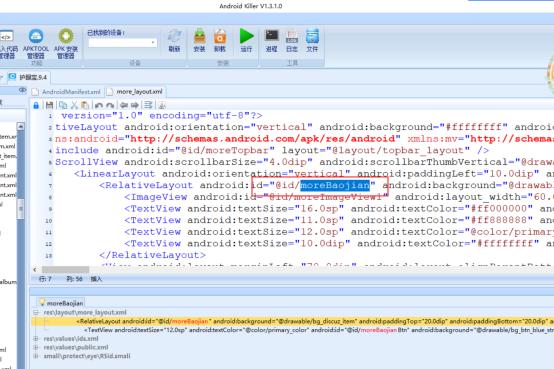Expand the smali\protect\eye\R$id.smali search result

36,356
